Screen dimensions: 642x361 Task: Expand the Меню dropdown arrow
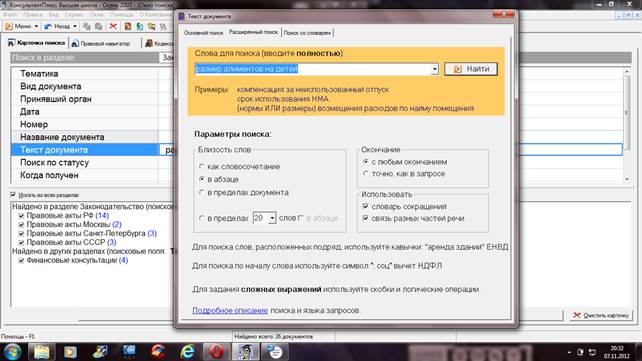point(36,26)
